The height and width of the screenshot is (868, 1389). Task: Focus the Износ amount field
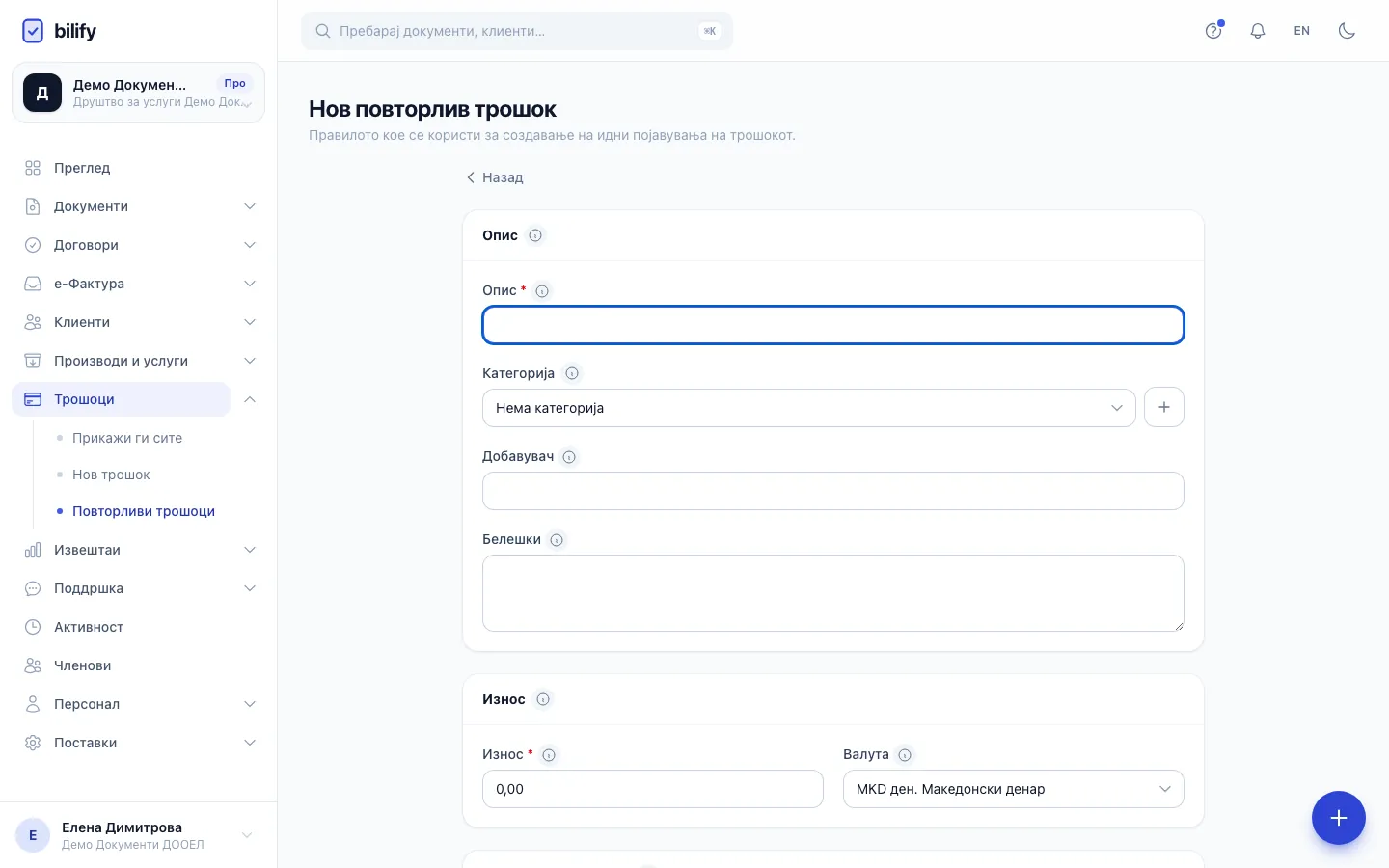click(x=653, y=789)
